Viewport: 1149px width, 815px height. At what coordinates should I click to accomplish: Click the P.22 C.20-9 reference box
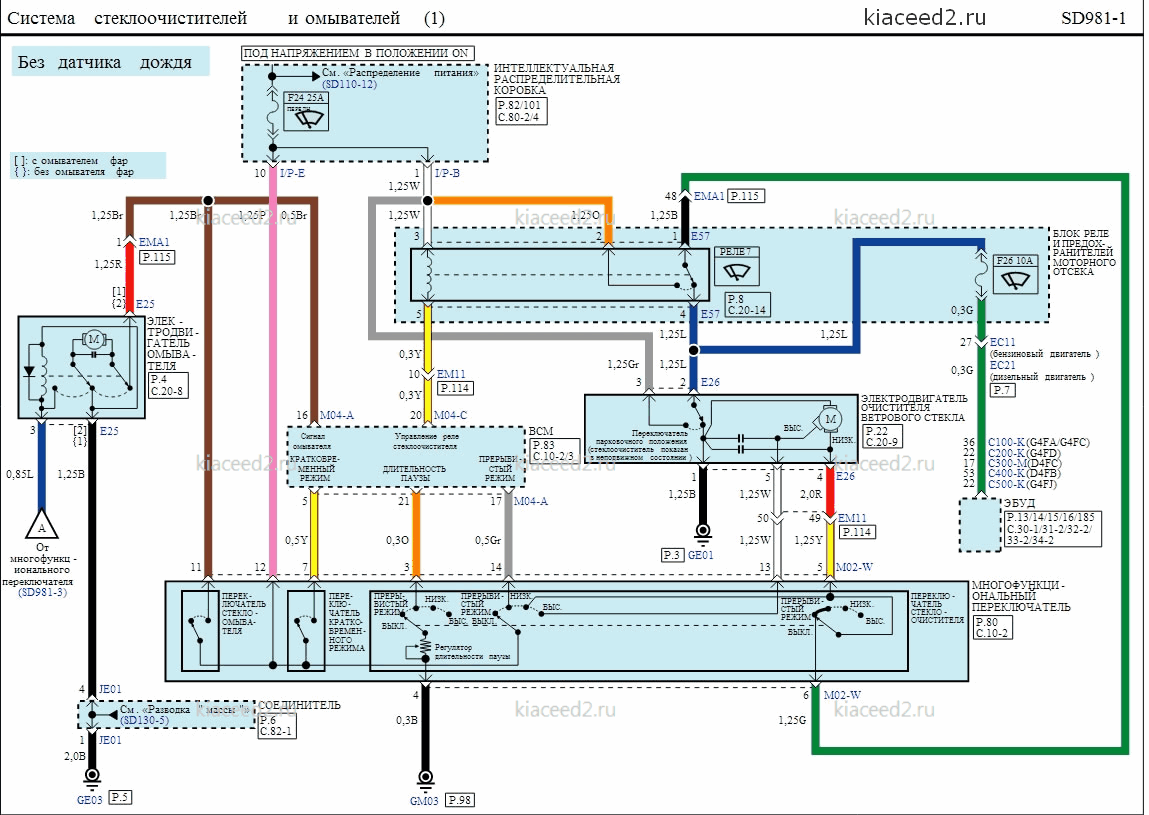click(882, 437)
